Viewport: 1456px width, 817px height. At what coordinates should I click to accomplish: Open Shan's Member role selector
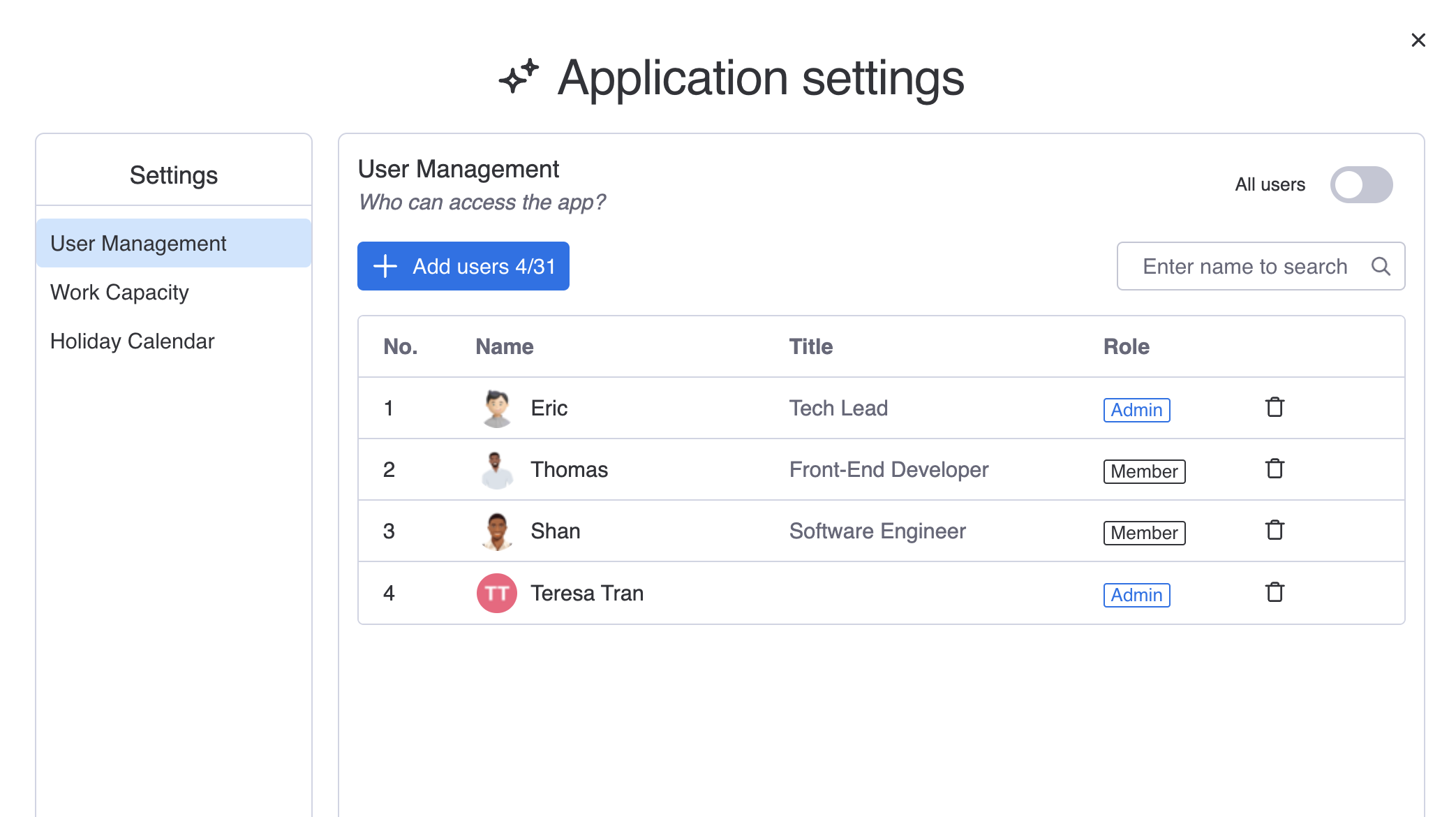click(1143, 533)
